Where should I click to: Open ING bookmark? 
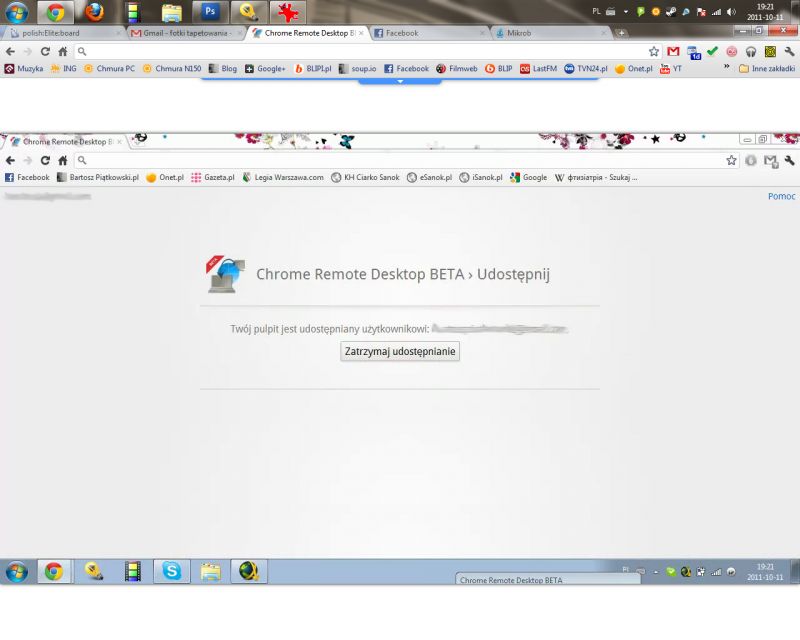[x=63, y=68]
